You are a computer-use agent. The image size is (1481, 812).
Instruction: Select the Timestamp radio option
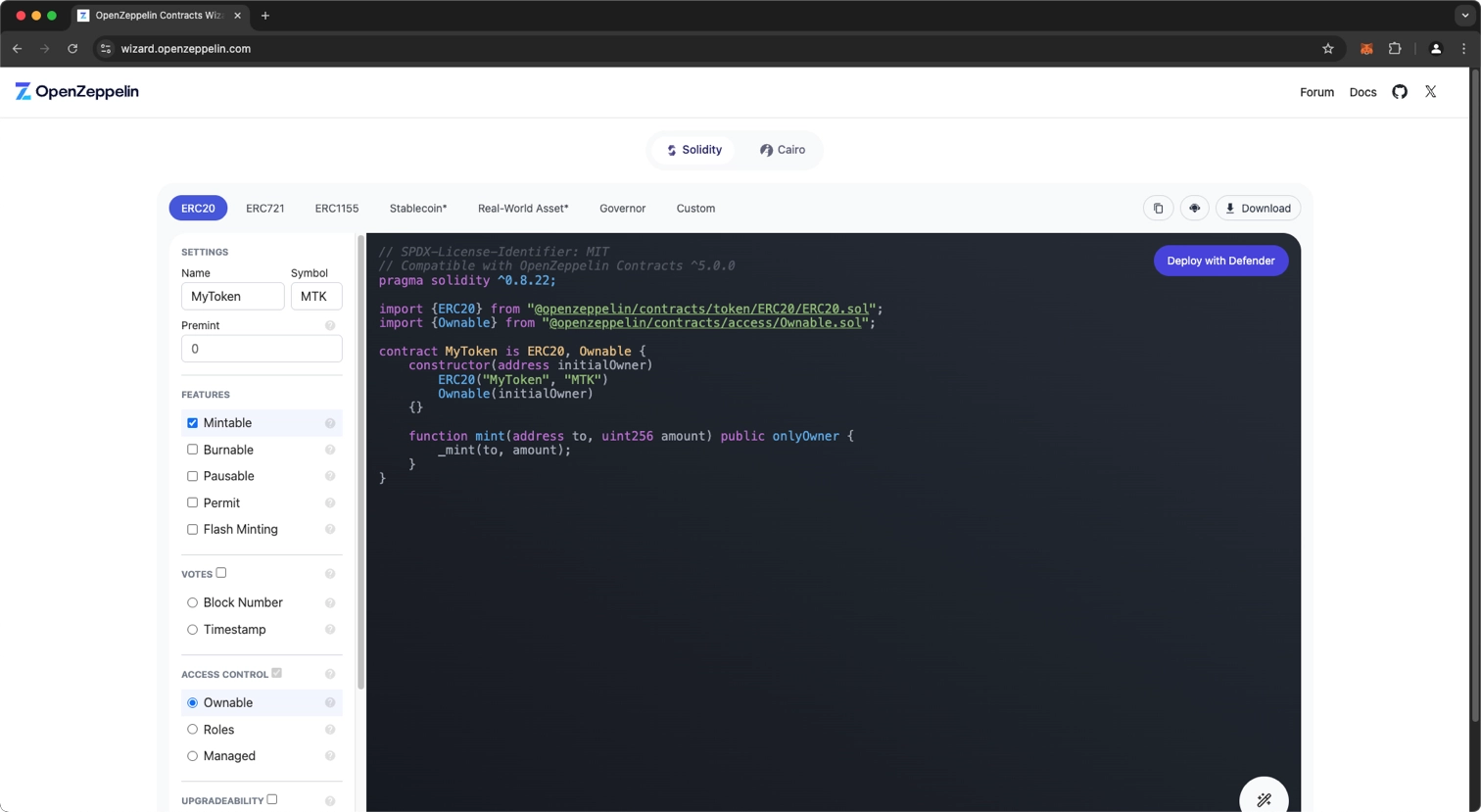coord(192,630)
